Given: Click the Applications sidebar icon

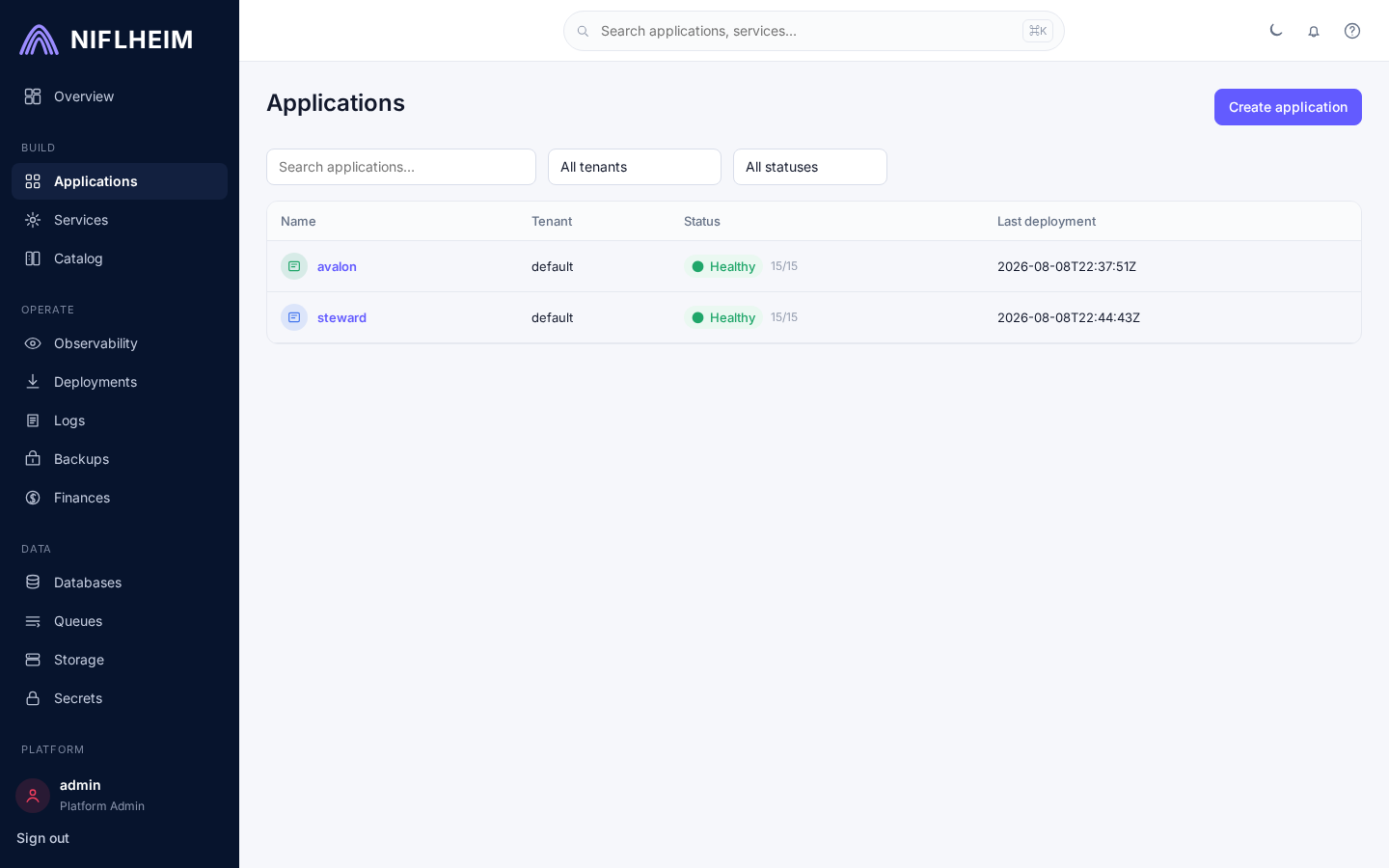Looking at the screenshot, I should coord(33,181).
